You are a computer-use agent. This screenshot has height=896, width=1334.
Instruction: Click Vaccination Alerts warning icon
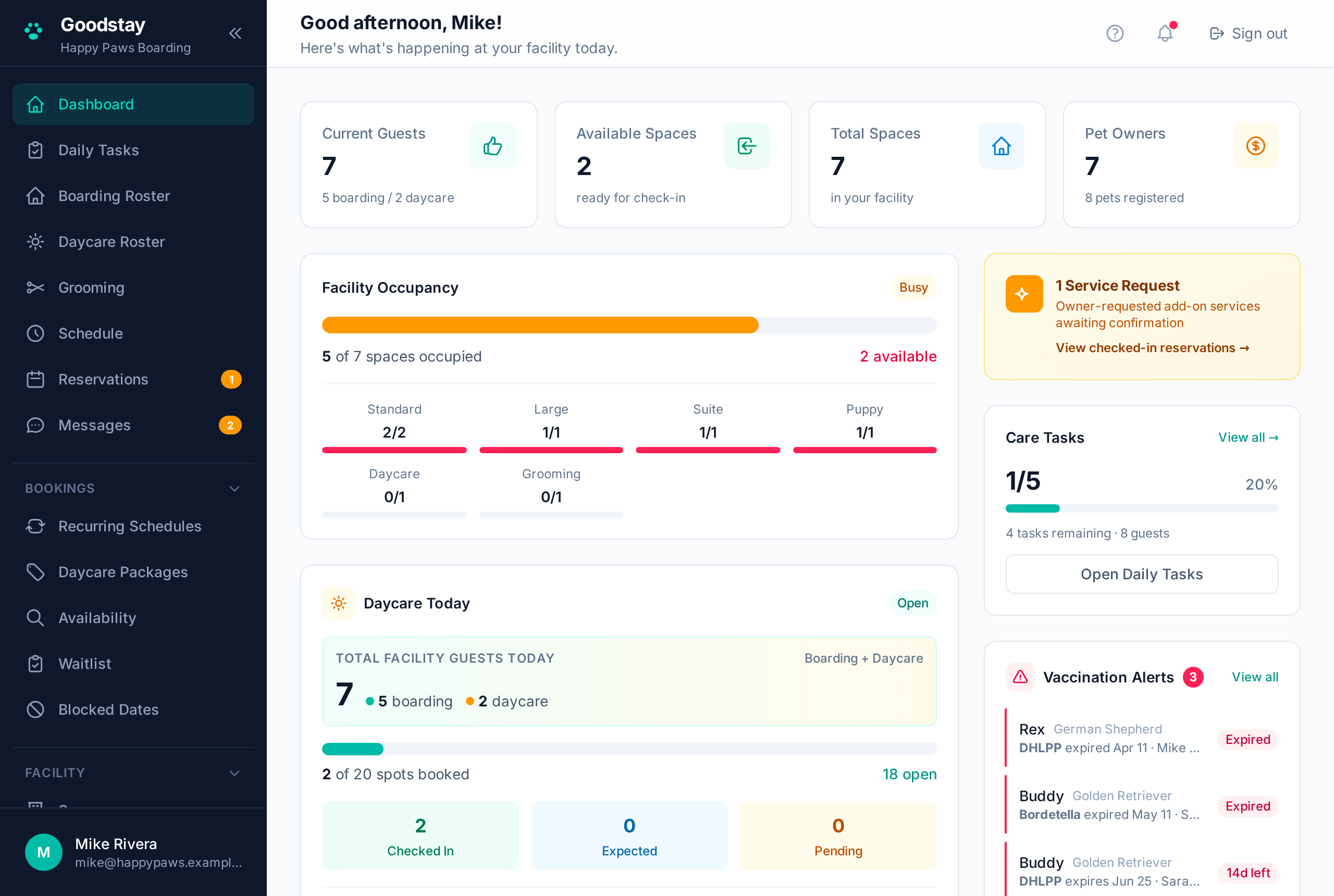coord(1020,677)
